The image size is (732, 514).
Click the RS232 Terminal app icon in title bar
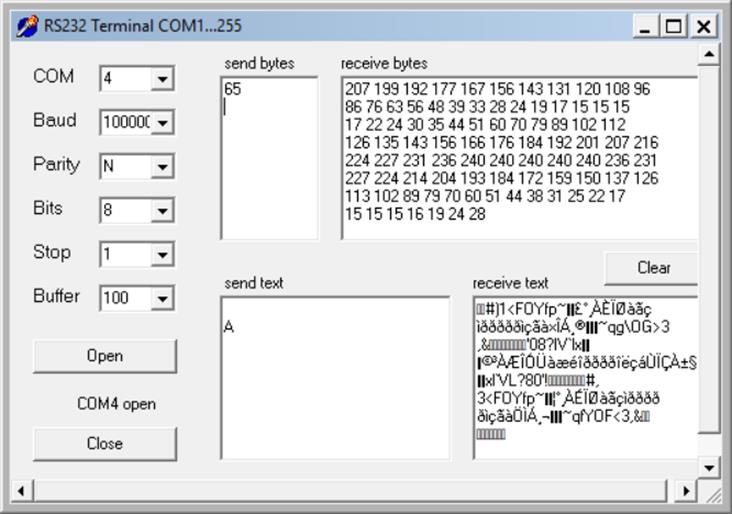point(28,26)
